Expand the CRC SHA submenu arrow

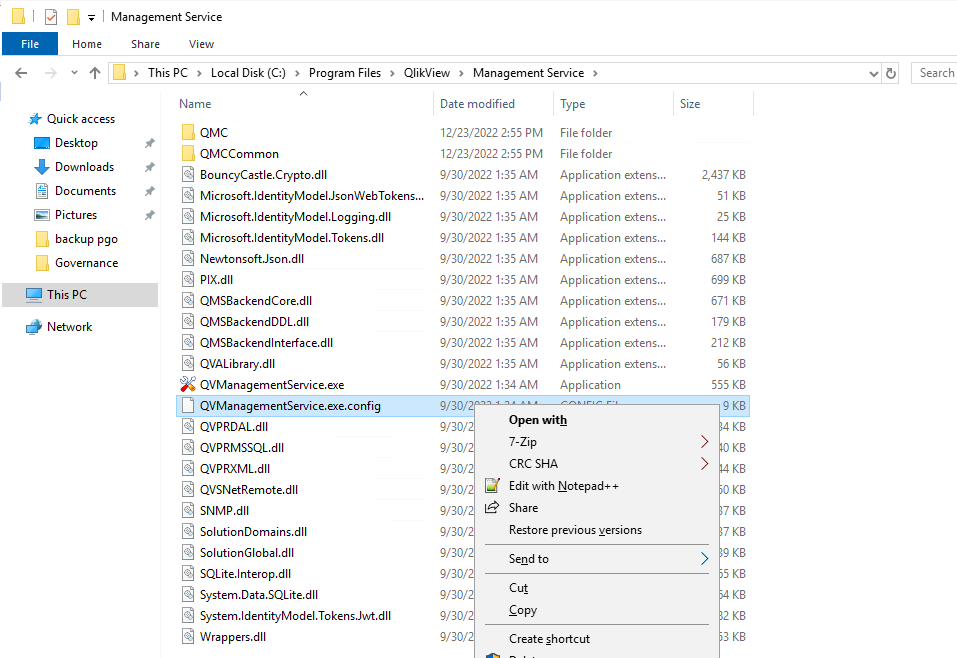coord(704,463)
